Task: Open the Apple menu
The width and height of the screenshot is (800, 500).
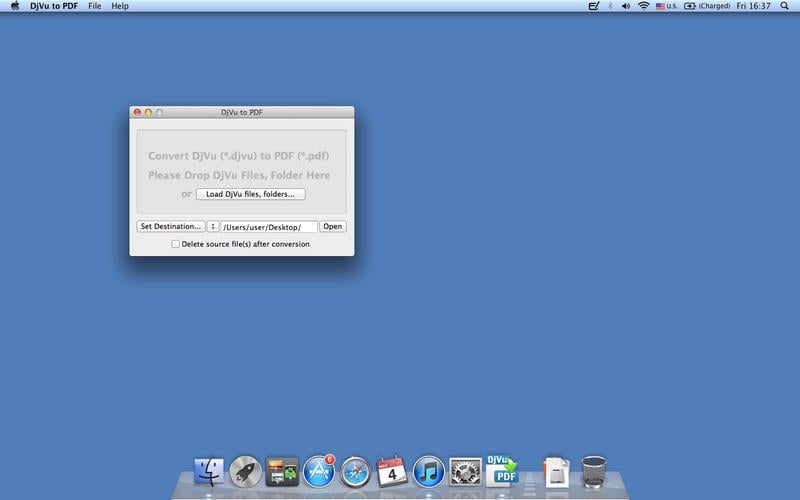Action: pos(15,6)
